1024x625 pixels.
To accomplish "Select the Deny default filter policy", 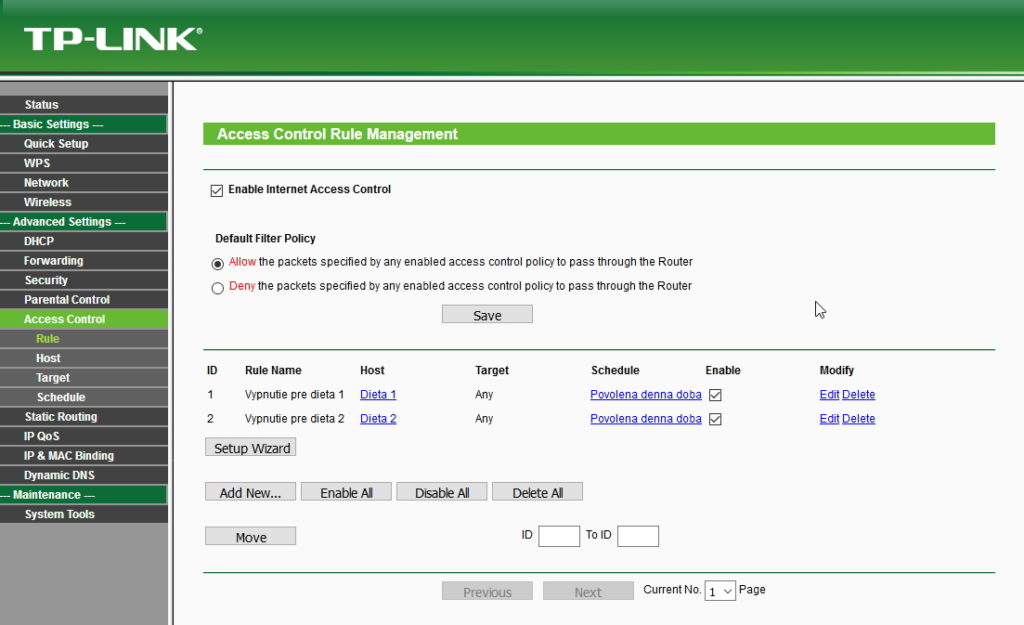I will pos(218,288).
